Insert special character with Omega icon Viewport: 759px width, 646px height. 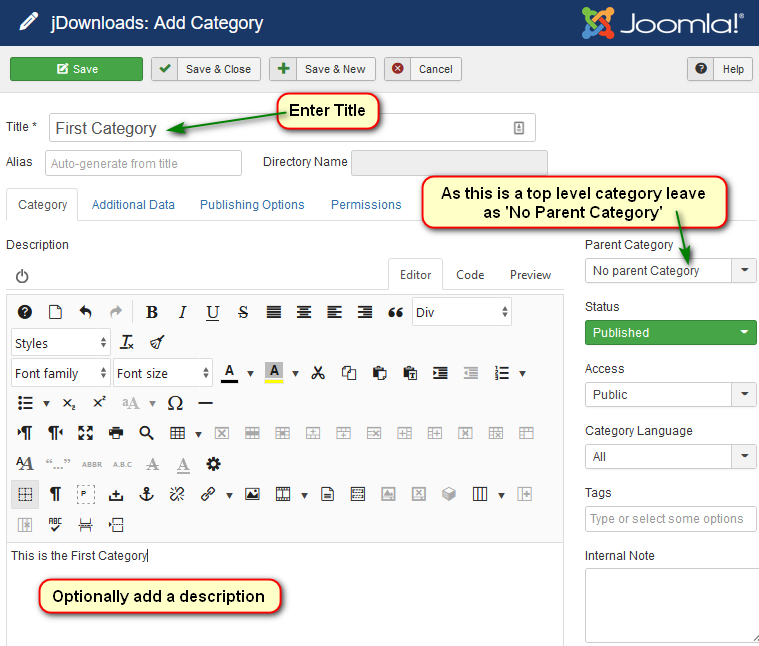coord(175,403)
